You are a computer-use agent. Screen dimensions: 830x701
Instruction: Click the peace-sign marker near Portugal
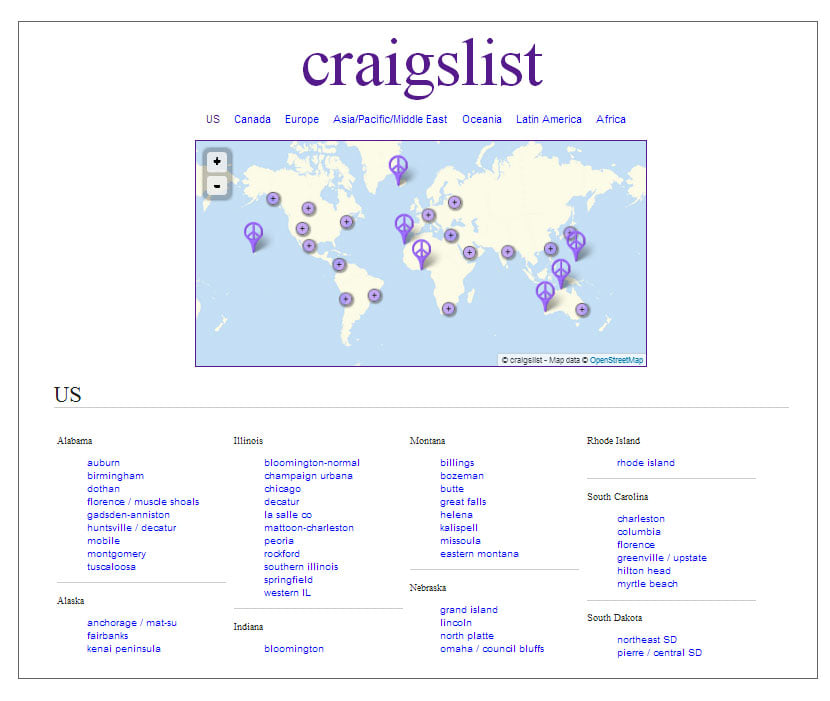pos(404,228)
